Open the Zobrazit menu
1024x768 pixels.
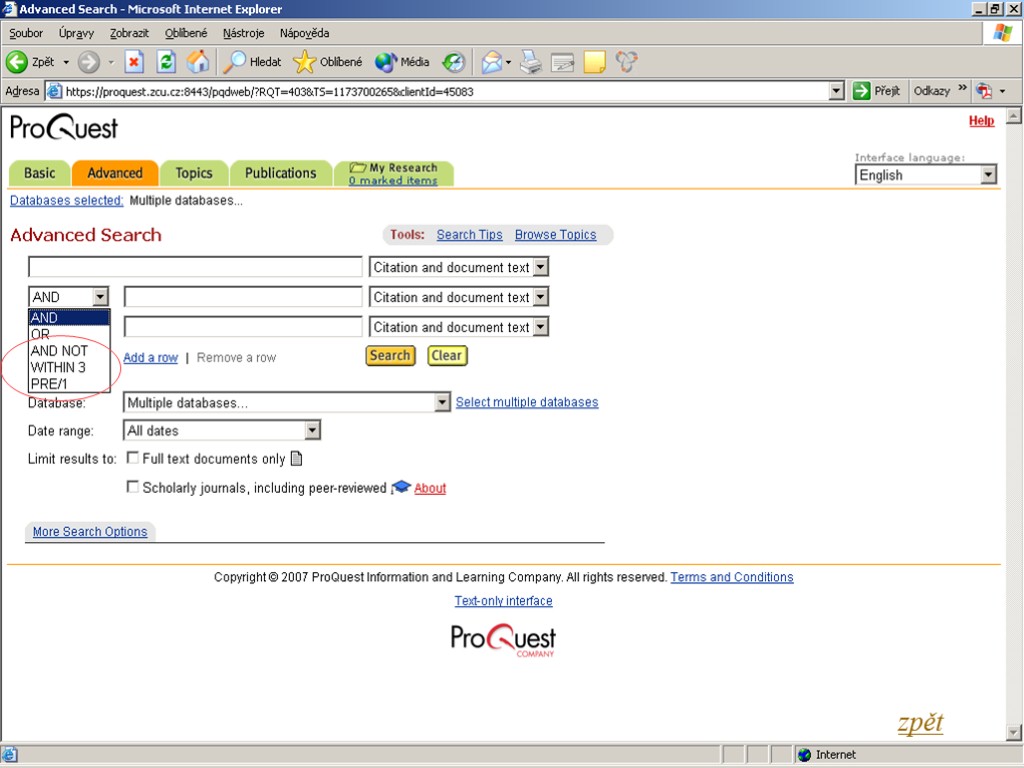pos(129,33)
